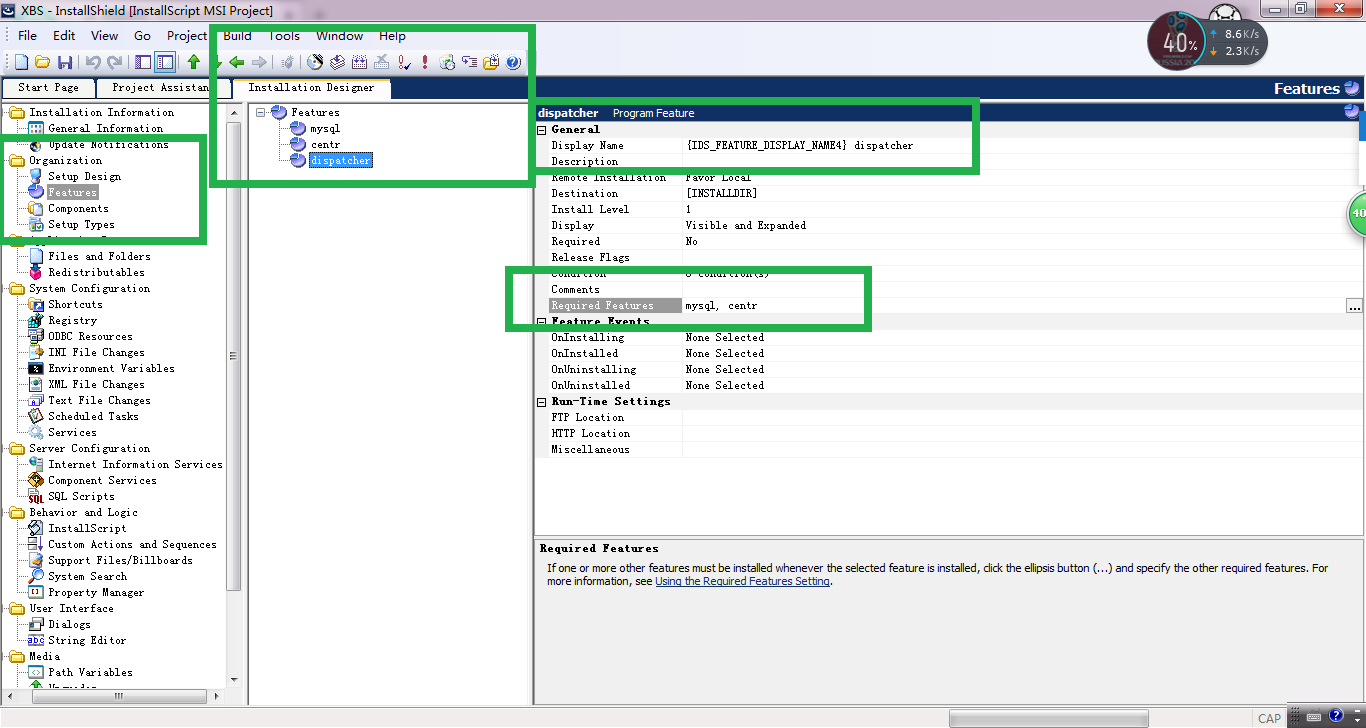Click the sidebar vertical scrollbar down arrow
Image resolution: width=1366 pixels, height=728 pixels.
(234, 680)
